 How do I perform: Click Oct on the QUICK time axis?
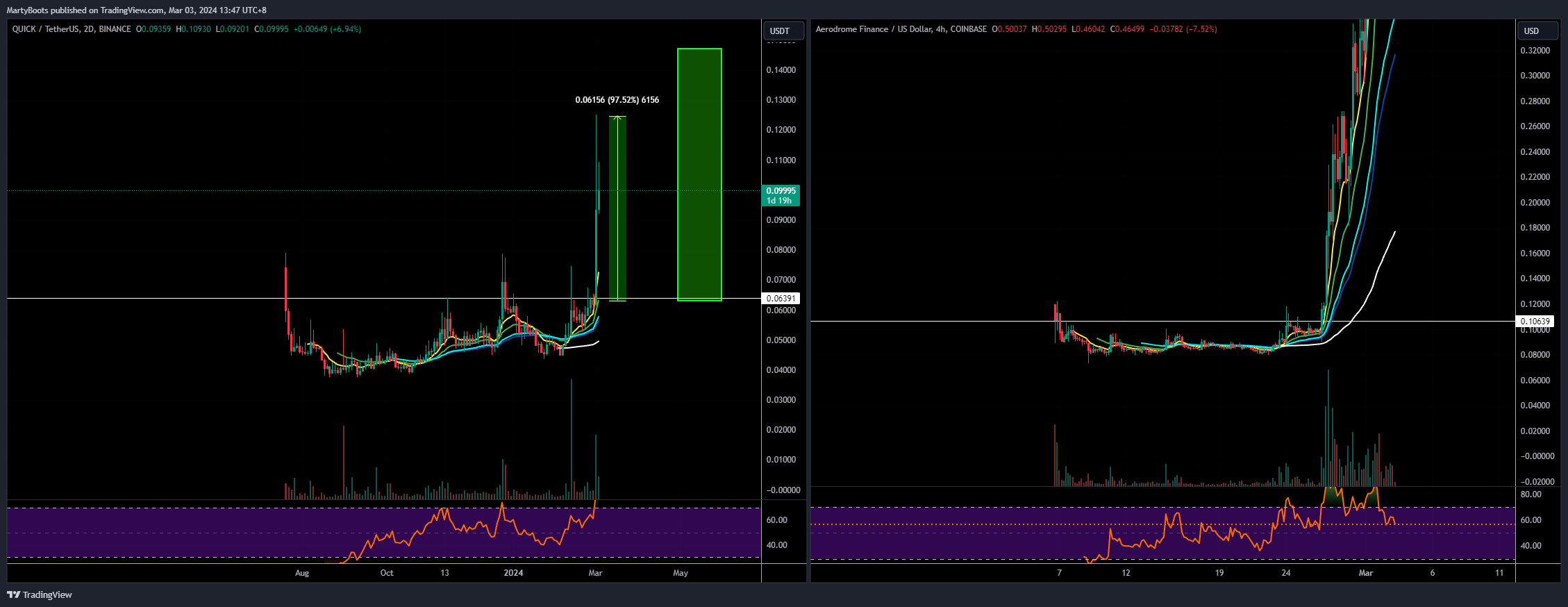(x=387, y=573)
